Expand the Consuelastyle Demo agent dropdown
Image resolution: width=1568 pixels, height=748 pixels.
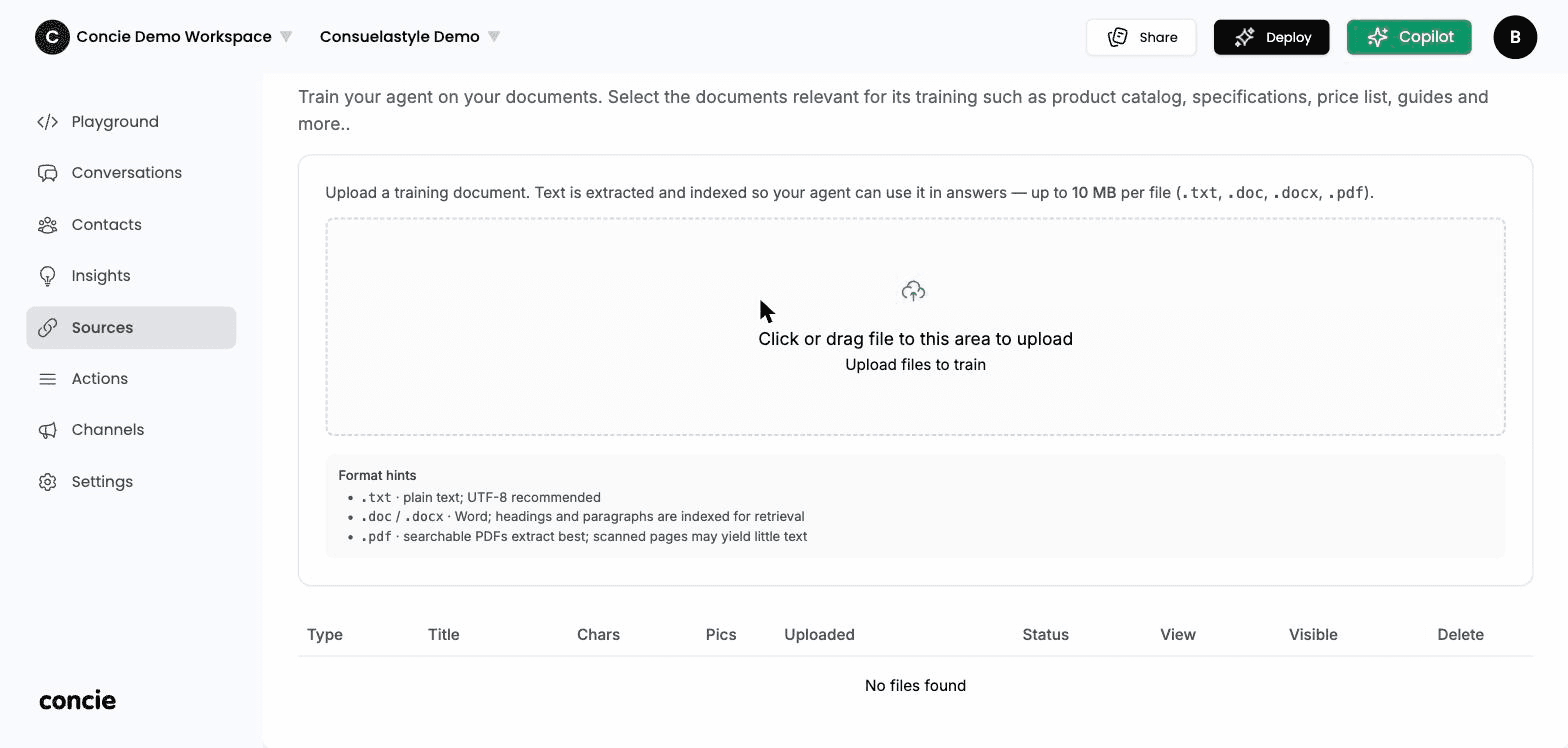(x=494, y=37)
